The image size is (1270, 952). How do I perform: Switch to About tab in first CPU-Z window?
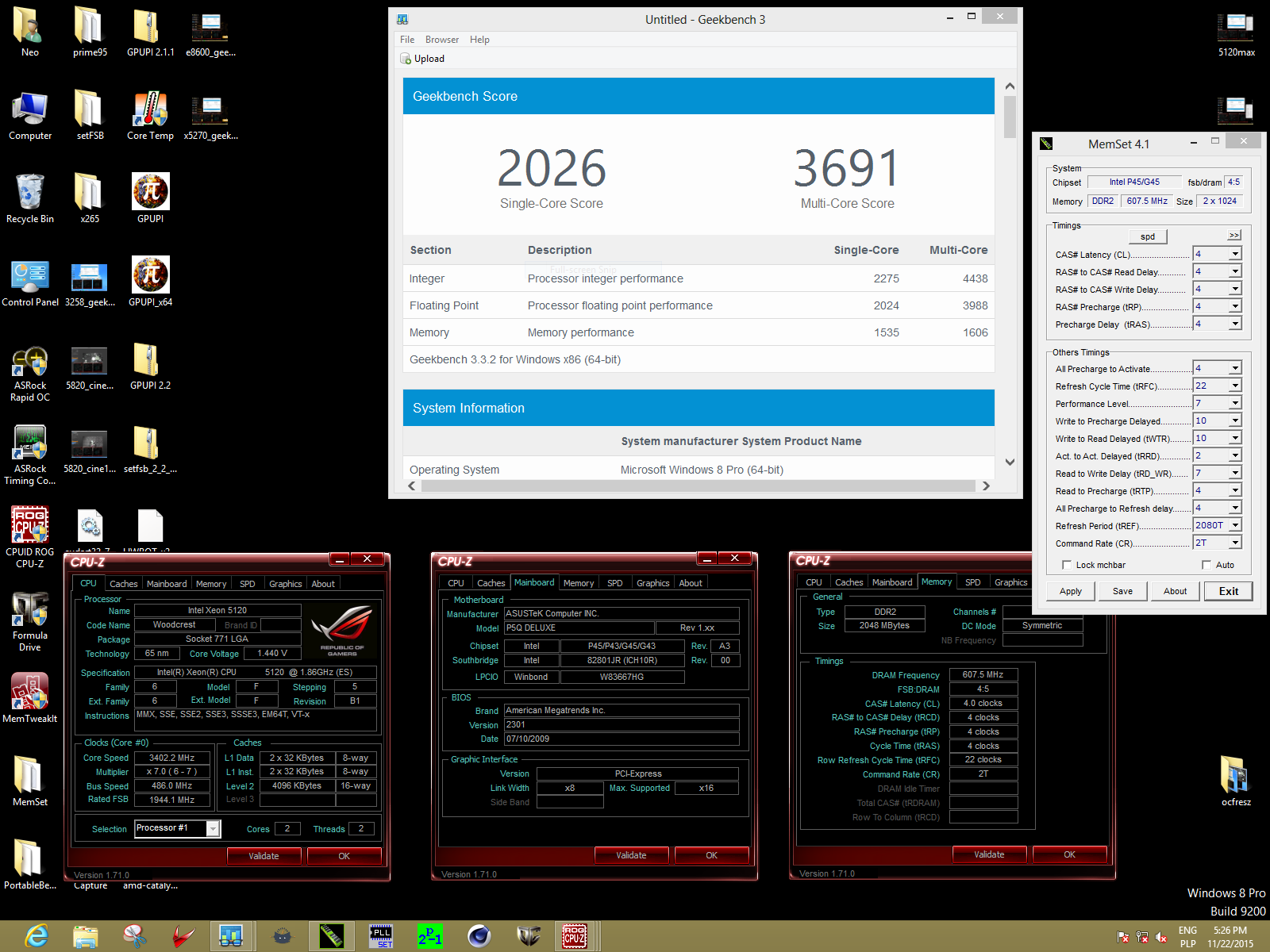click(323, 584)
